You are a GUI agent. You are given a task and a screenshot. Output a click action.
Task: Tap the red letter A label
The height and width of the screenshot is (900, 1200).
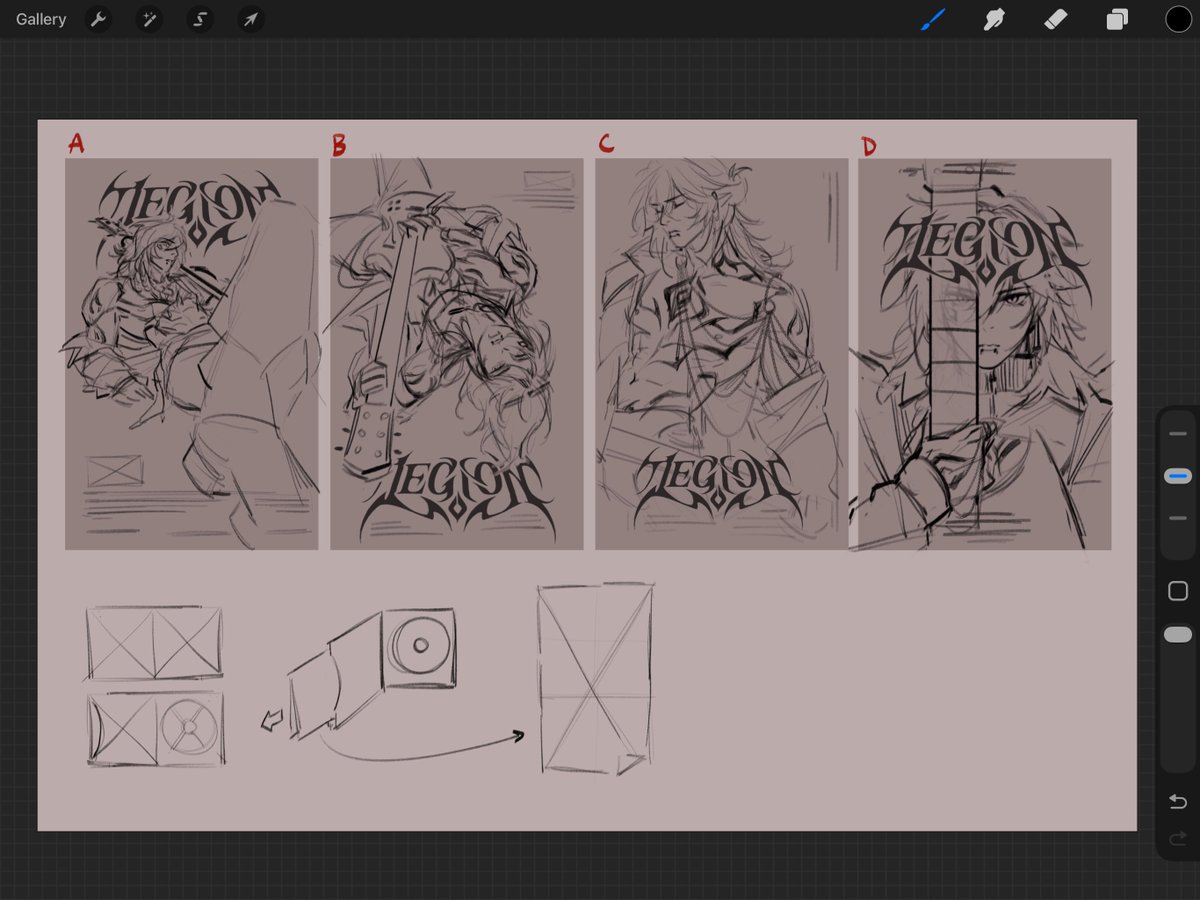coord(76,143)
